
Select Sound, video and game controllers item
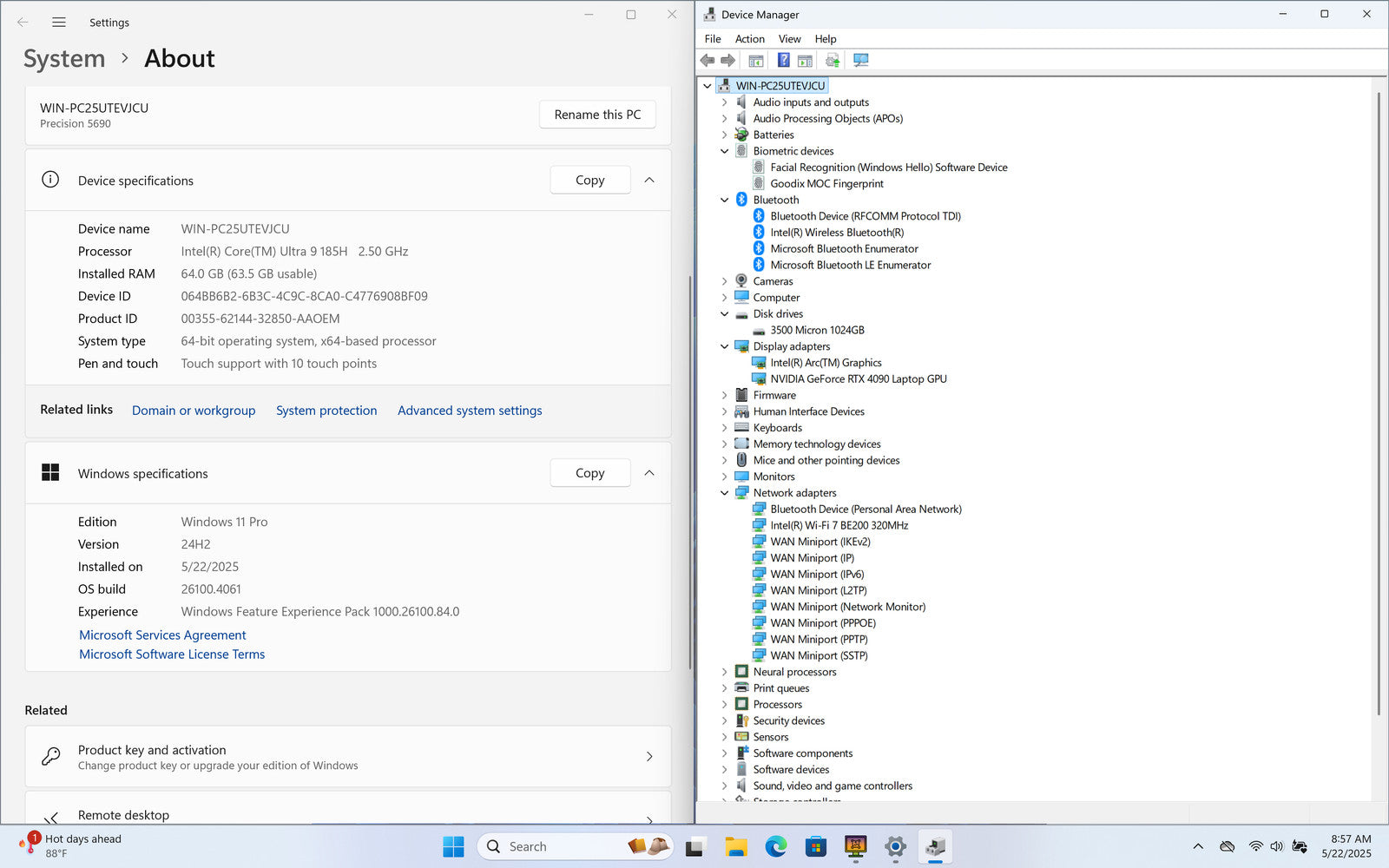833,786
